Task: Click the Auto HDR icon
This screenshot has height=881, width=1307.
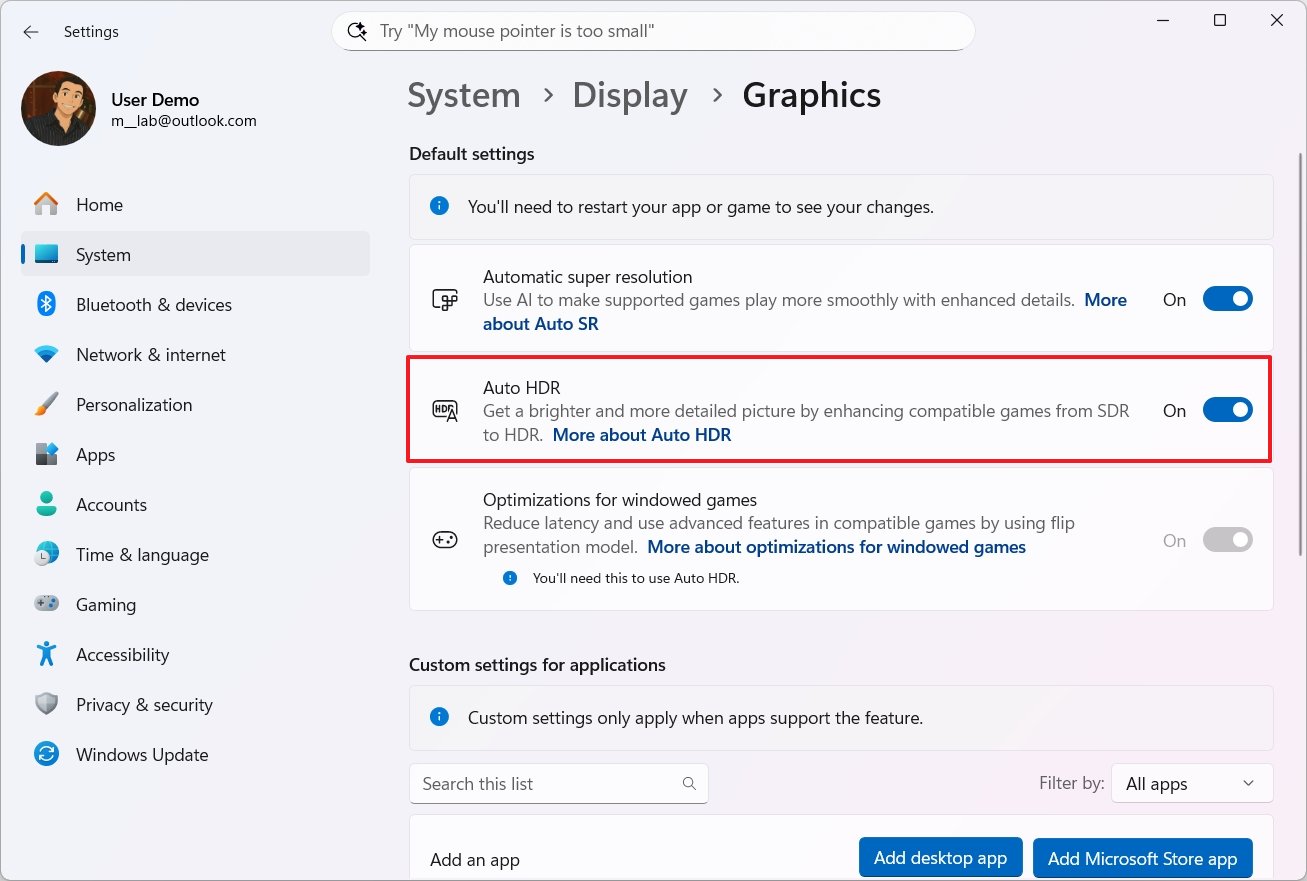Action: pos(445,411)
